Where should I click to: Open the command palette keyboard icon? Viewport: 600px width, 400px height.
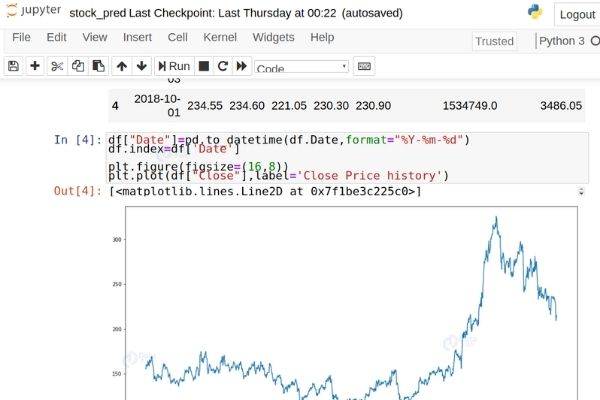click(364, 66)
